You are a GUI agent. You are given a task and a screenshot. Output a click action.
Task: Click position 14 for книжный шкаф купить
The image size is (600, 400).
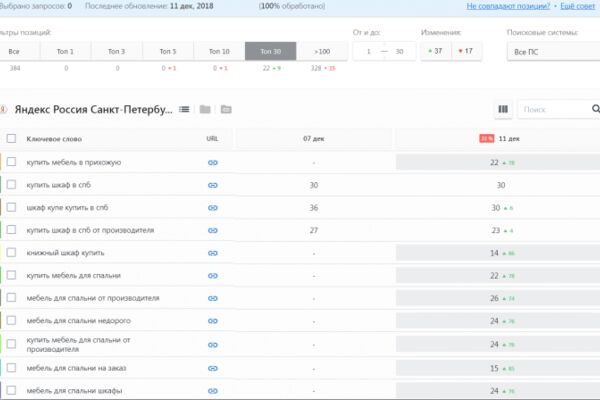[494, 253]
